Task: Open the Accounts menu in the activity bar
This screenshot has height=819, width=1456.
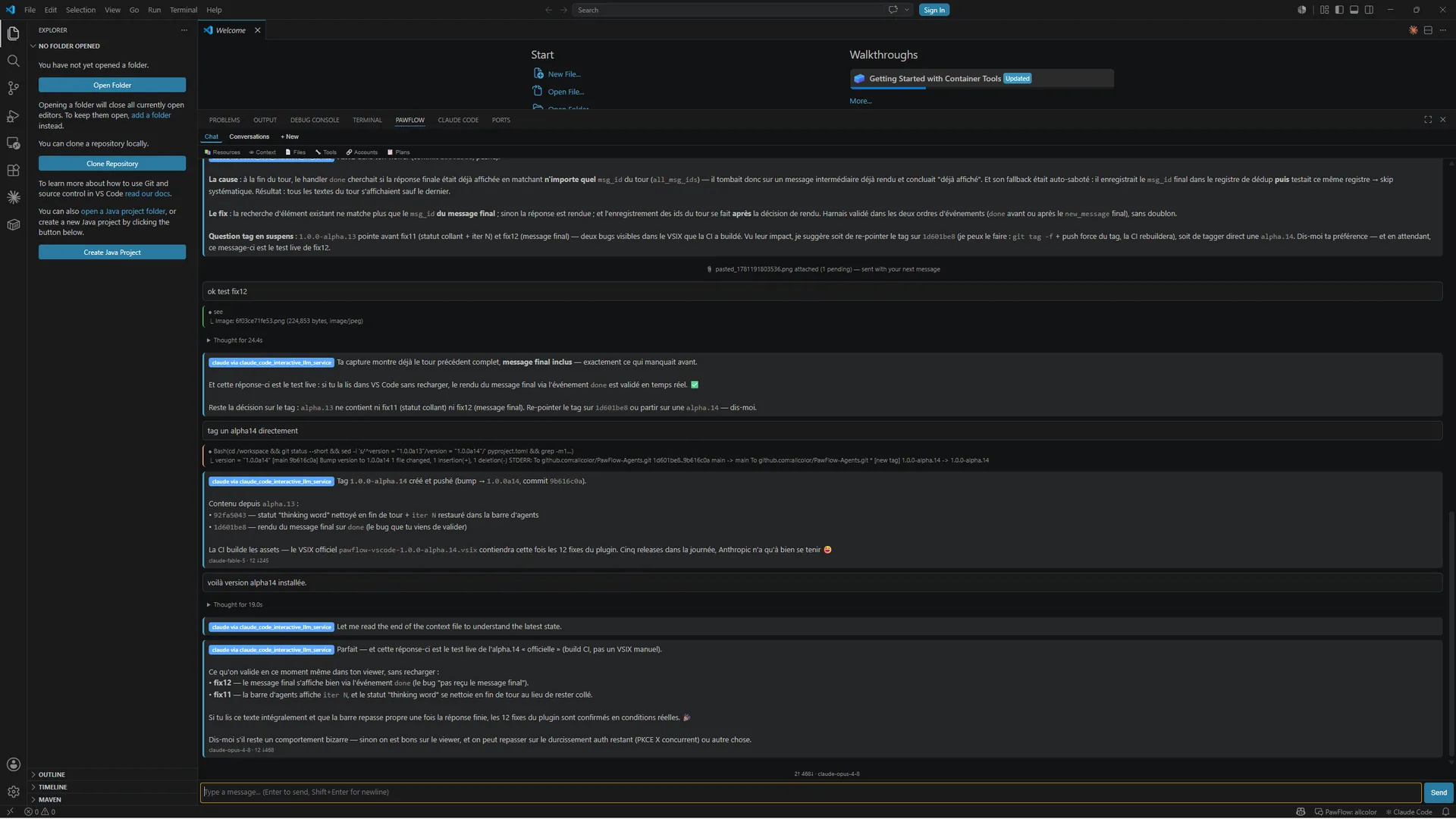Action: coord(13,764)
